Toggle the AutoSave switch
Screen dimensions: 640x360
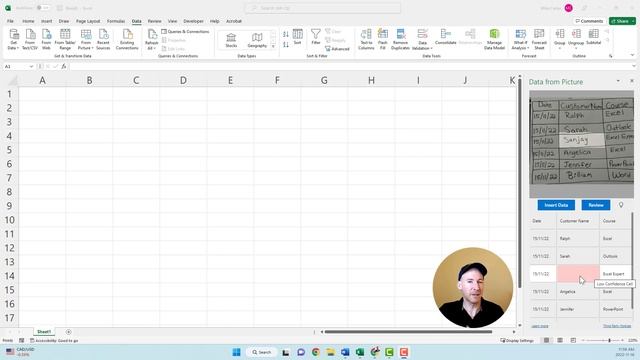point(42,8)
